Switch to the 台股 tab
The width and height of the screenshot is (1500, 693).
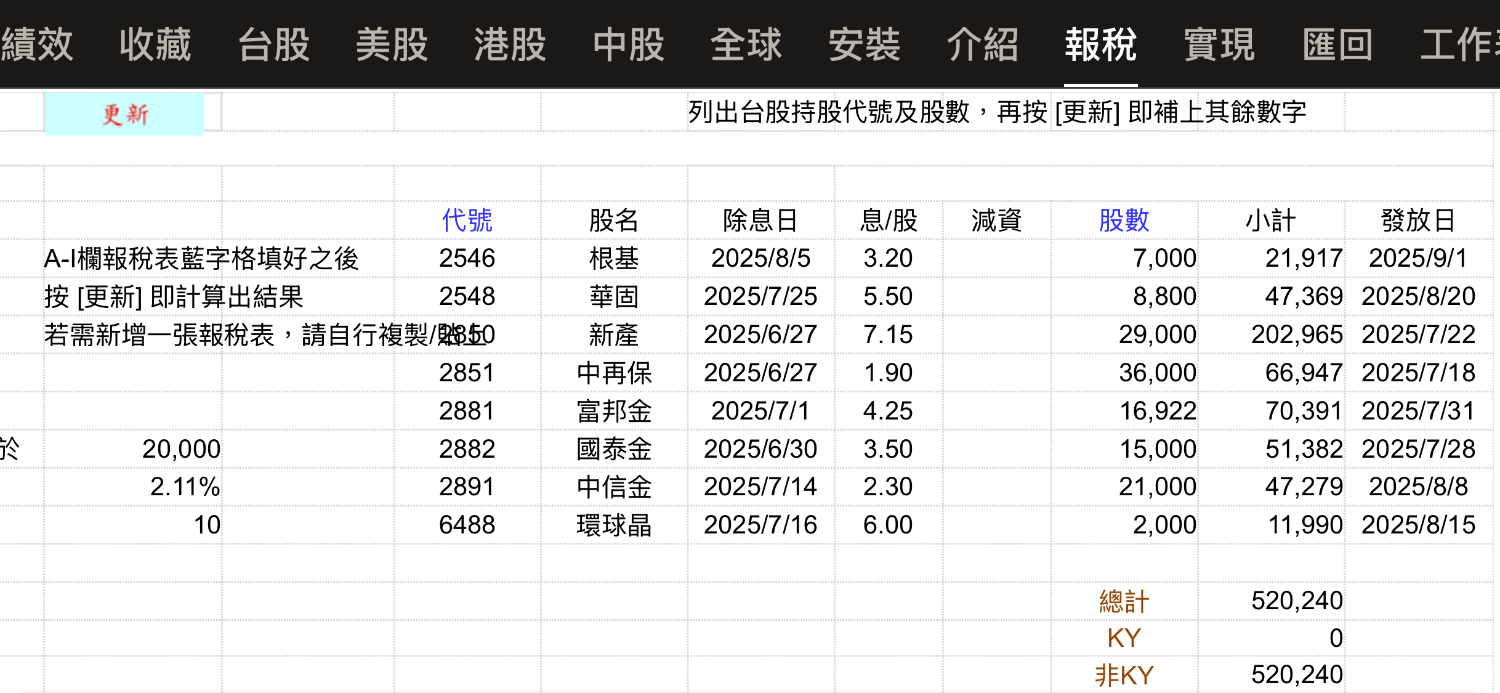[x=273, y=45]
